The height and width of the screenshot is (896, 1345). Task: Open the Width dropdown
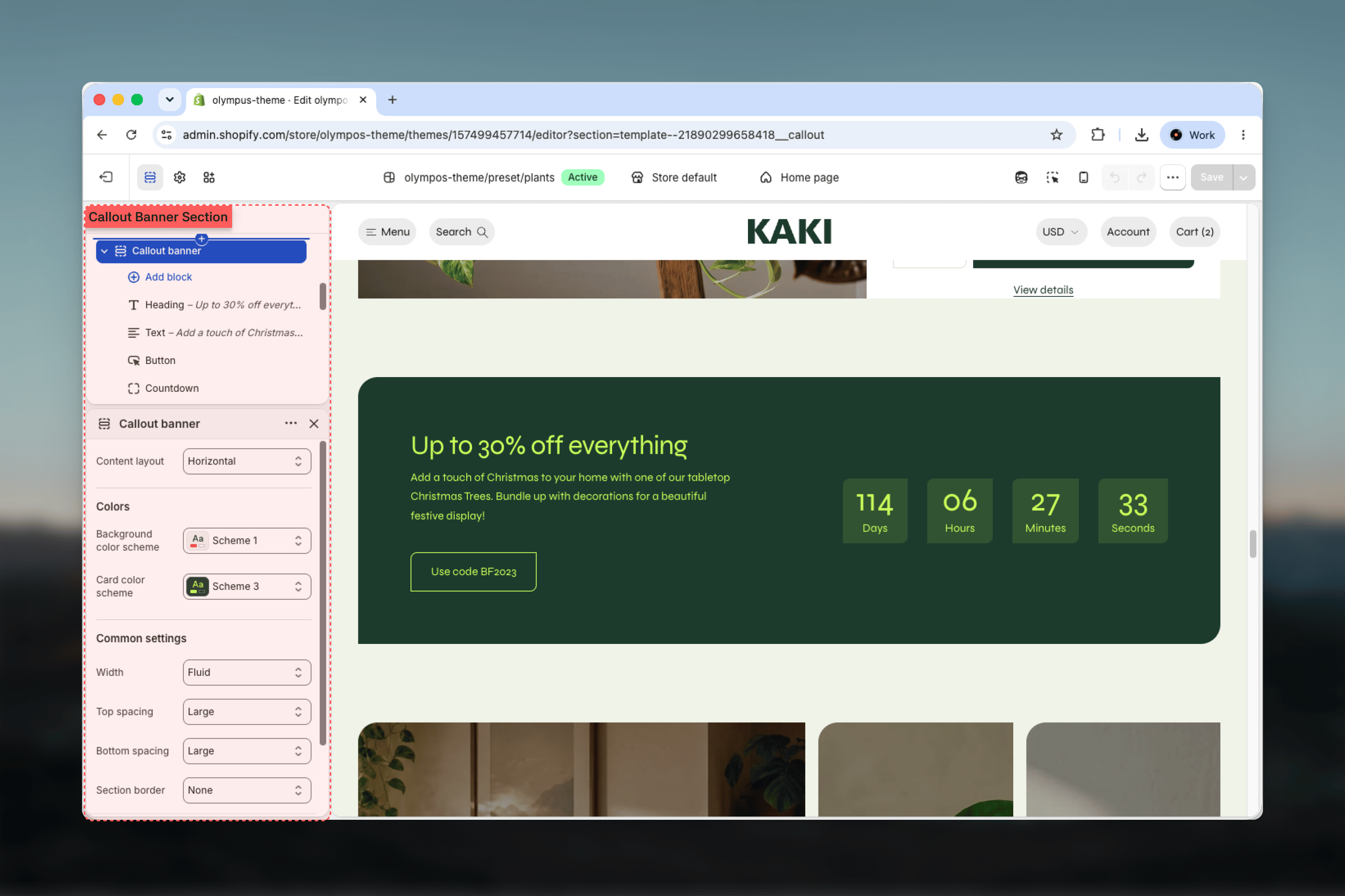(x=246, y=672)
